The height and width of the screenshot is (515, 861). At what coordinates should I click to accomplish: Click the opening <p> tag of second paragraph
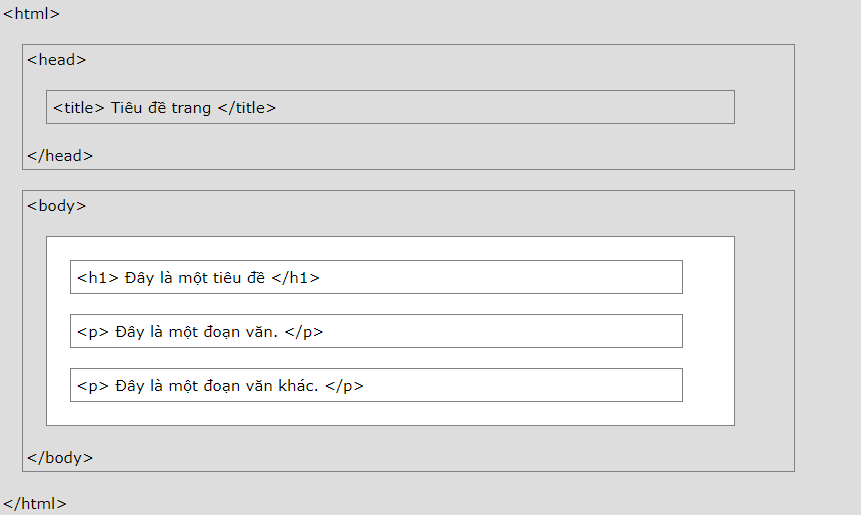(93, 386)
